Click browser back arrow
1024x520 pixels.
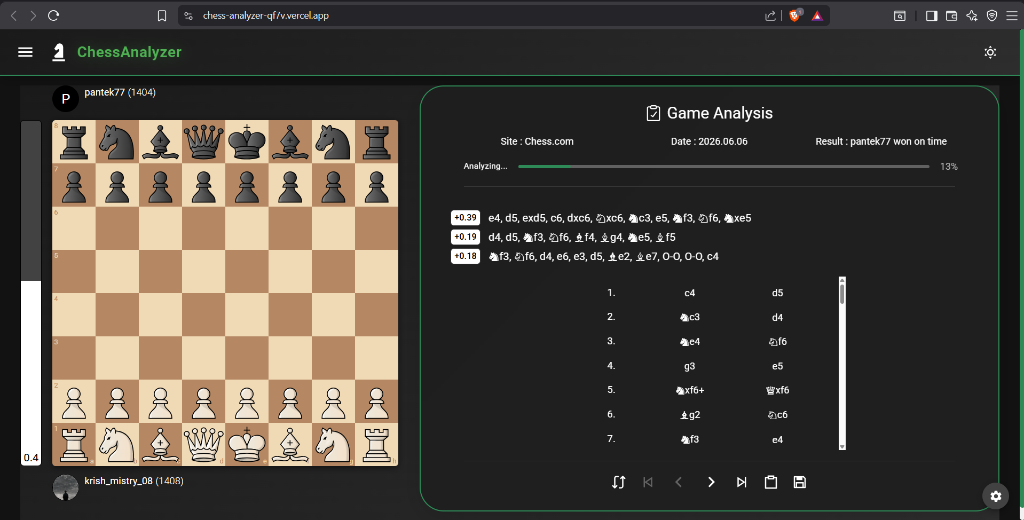pyautogui.click(x=14, y=16)
